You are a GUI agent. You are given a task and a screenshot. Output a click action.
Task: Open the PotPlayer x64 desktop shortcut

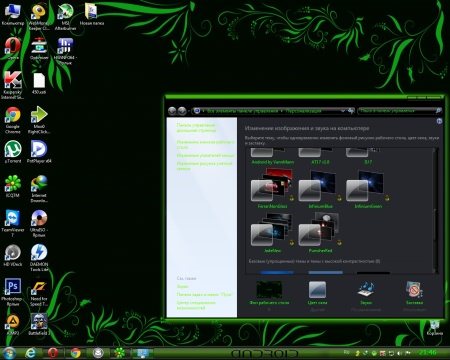tap(39, 152)
